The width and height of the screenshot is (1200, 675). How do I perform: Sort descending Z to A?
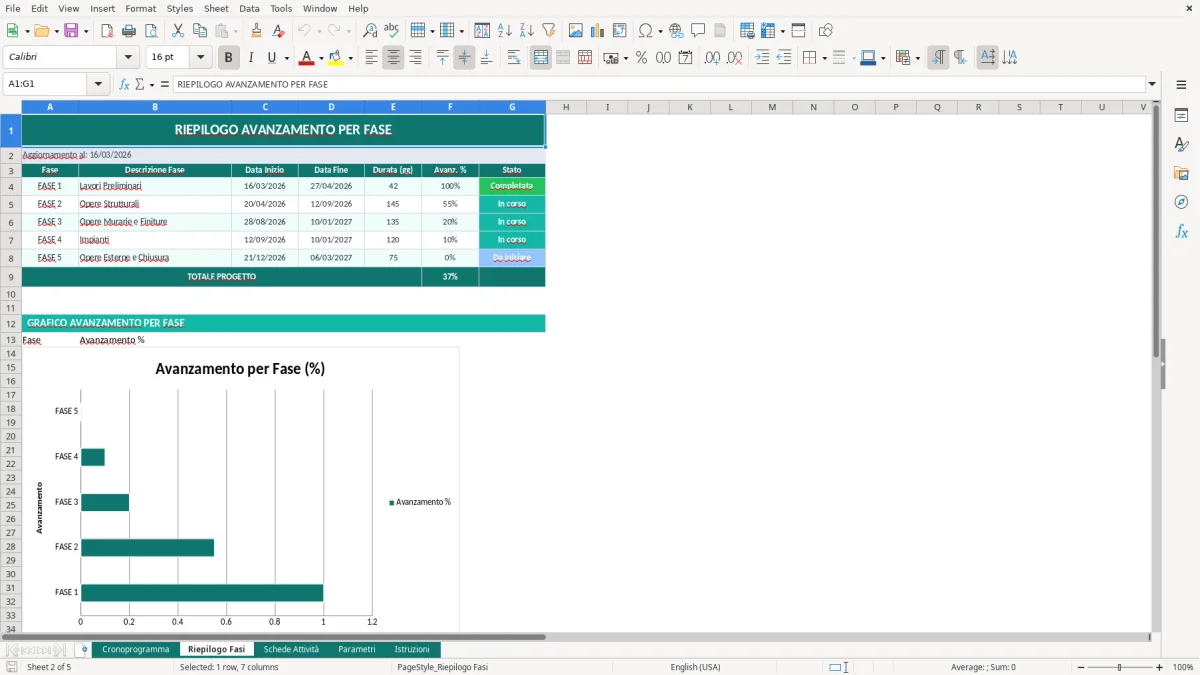pos(527,31)
